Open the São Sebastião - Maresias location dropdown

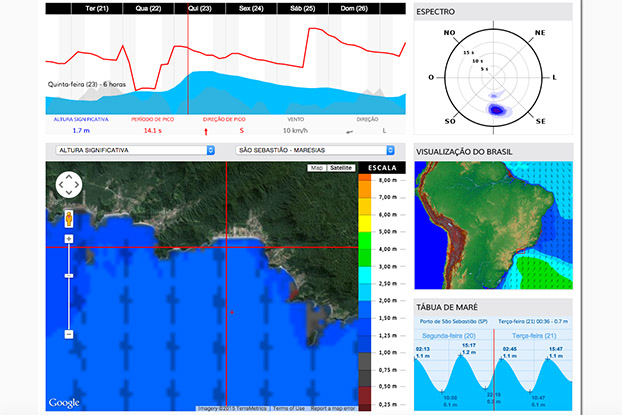tap(315, 150)
